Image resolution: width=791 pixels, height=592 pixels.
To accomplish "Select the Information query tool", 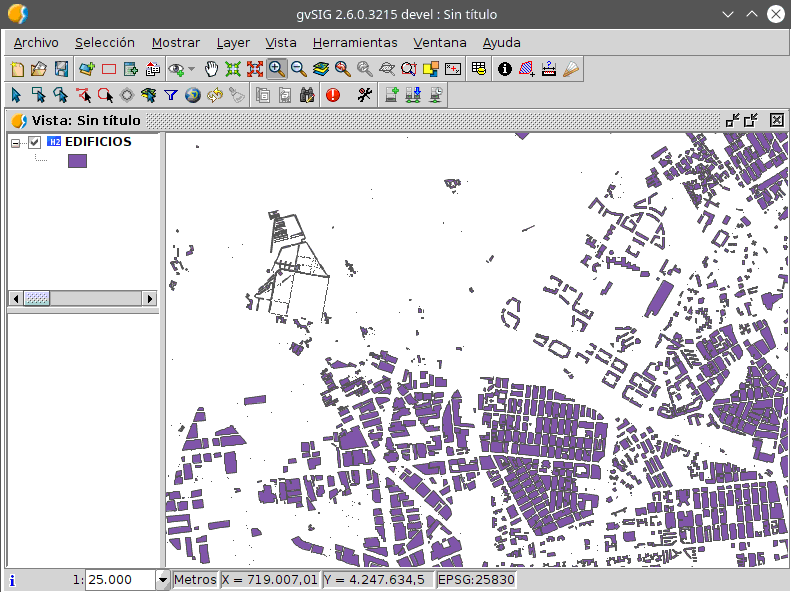I will (x=504, y=69).
